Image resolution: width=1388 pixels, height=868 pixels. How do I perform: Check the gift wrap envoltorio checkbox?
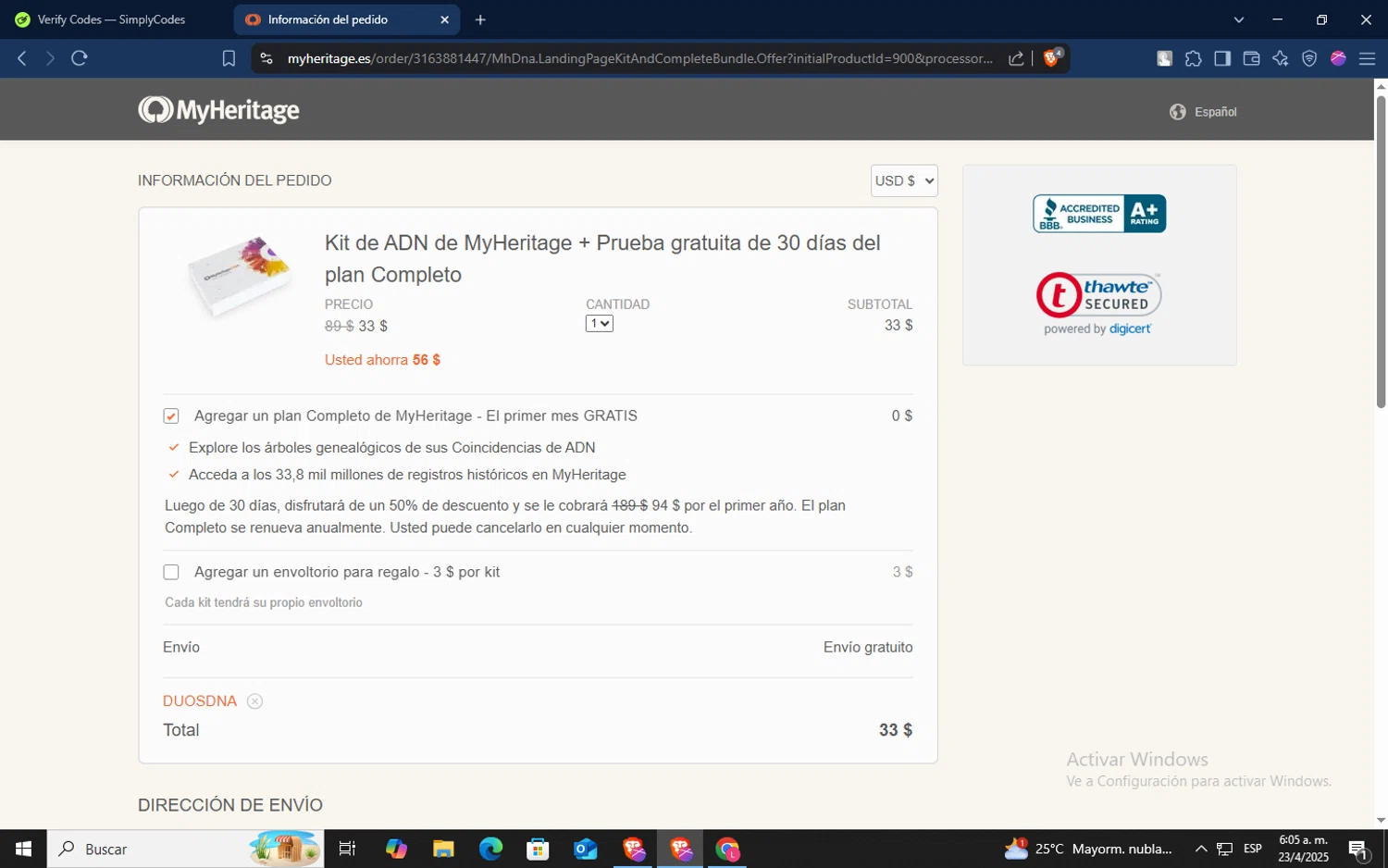171,572
